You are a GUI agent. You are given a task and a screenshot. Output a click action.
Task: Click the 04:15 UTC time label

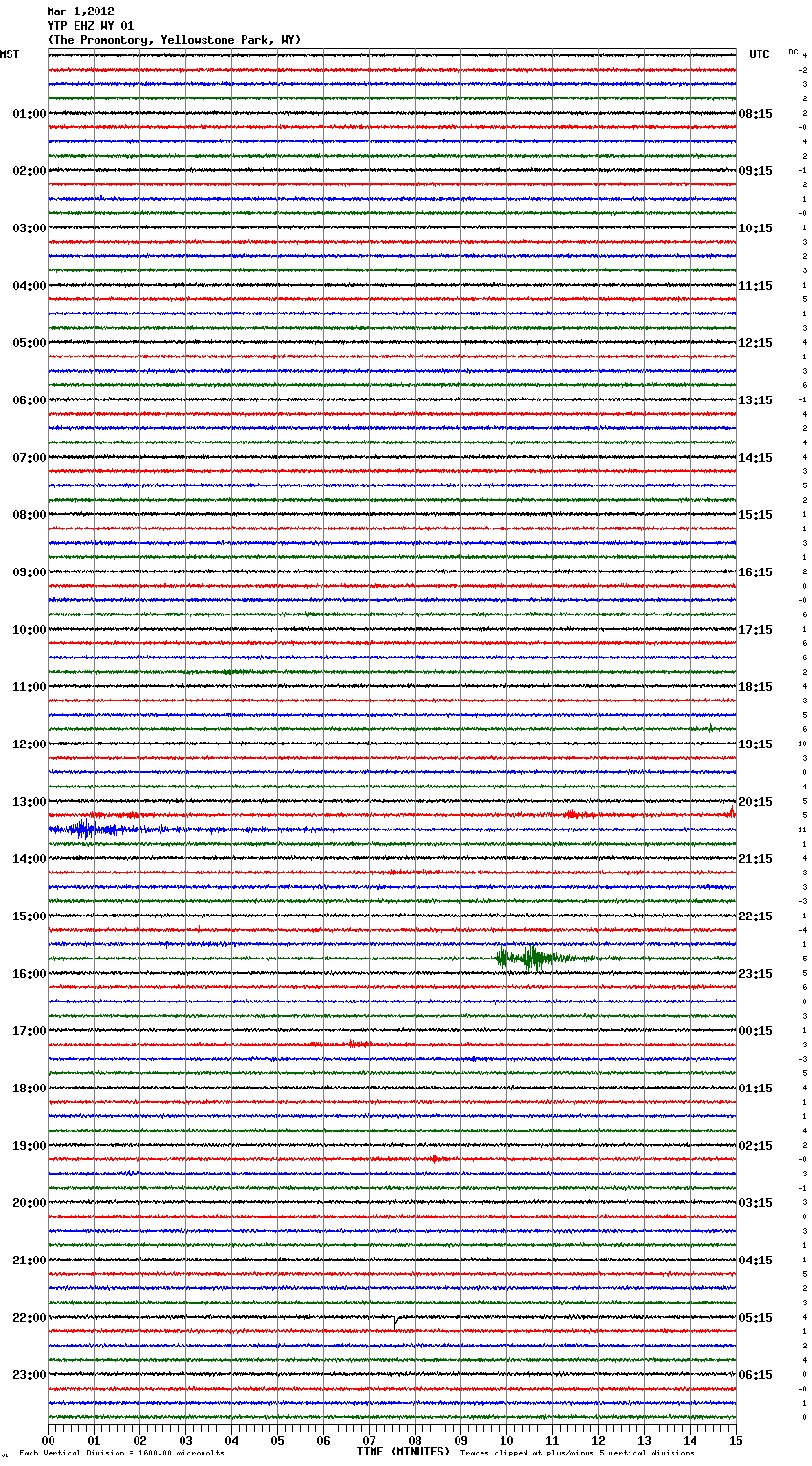point(756,1261)
